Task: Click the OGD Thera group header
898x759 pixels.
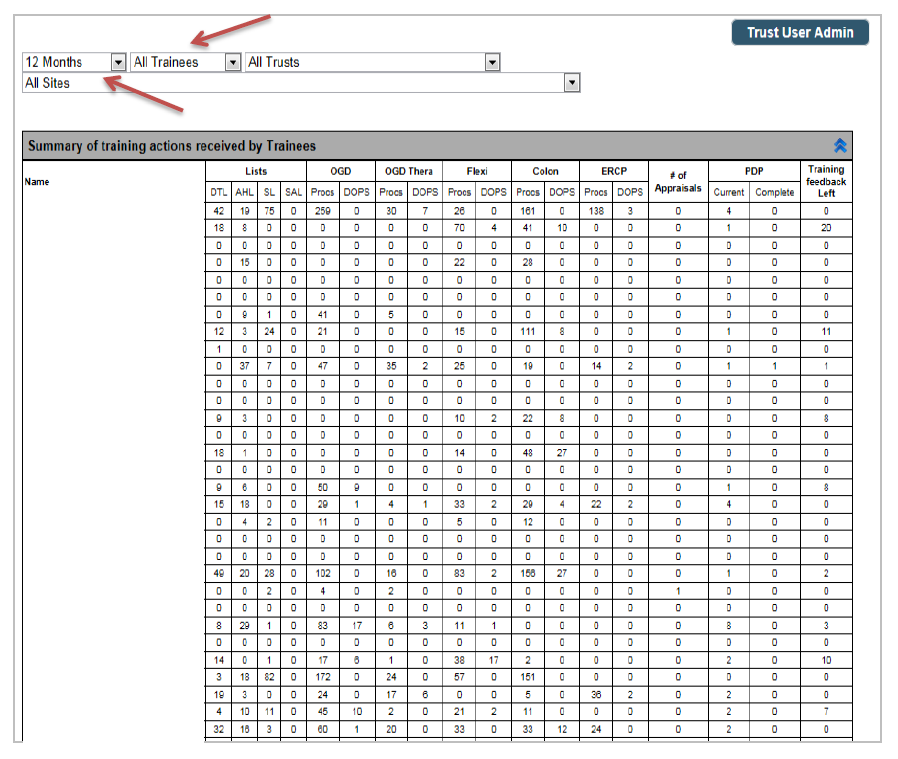Action: (408, 171)
